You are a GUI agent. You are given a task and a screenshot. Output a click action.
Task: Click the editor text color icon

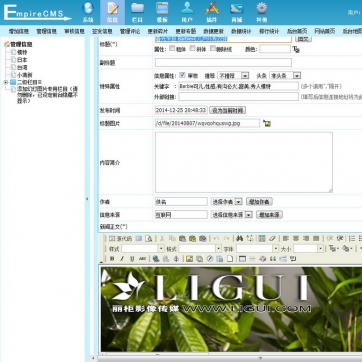click(333, 249)
